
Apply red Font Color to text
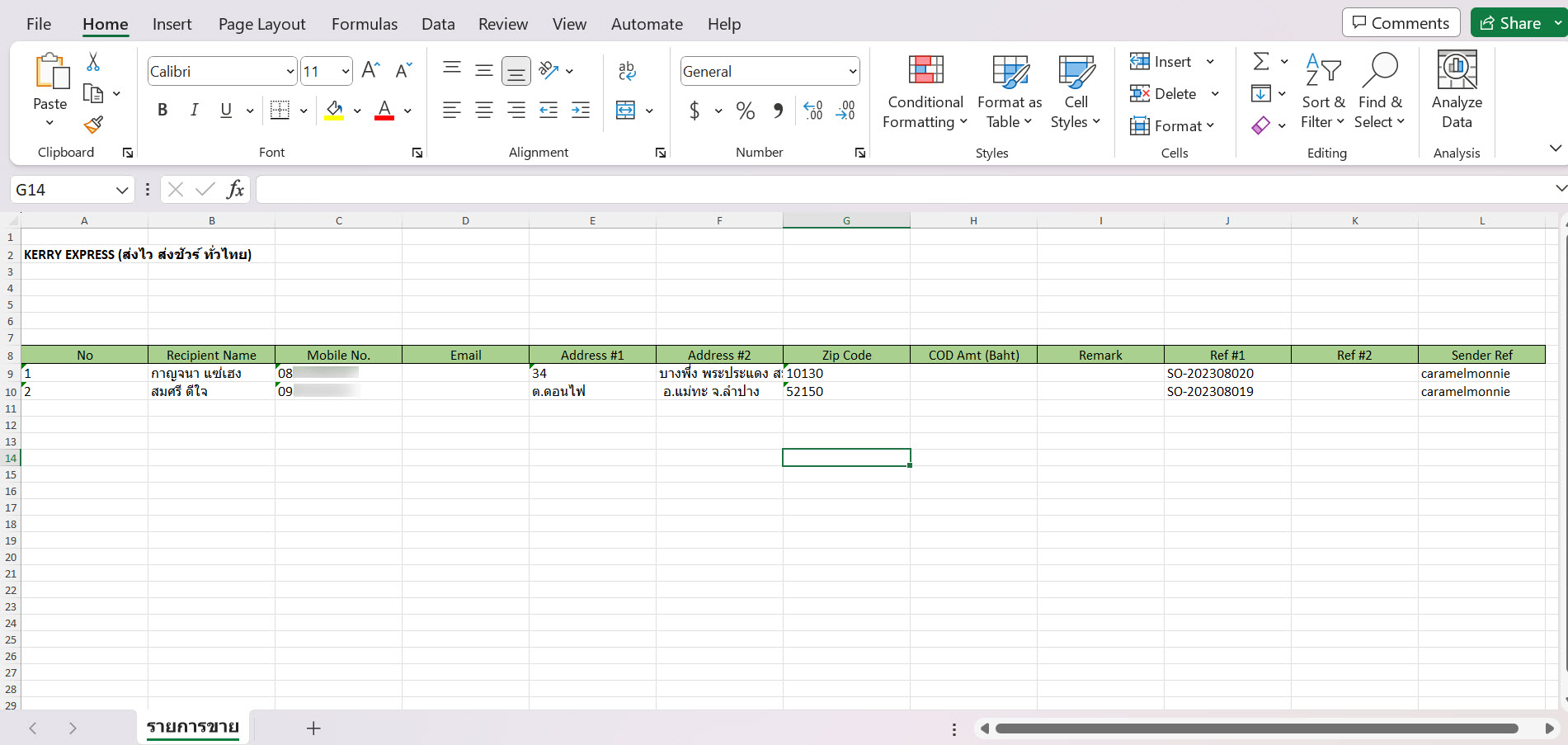384,110
